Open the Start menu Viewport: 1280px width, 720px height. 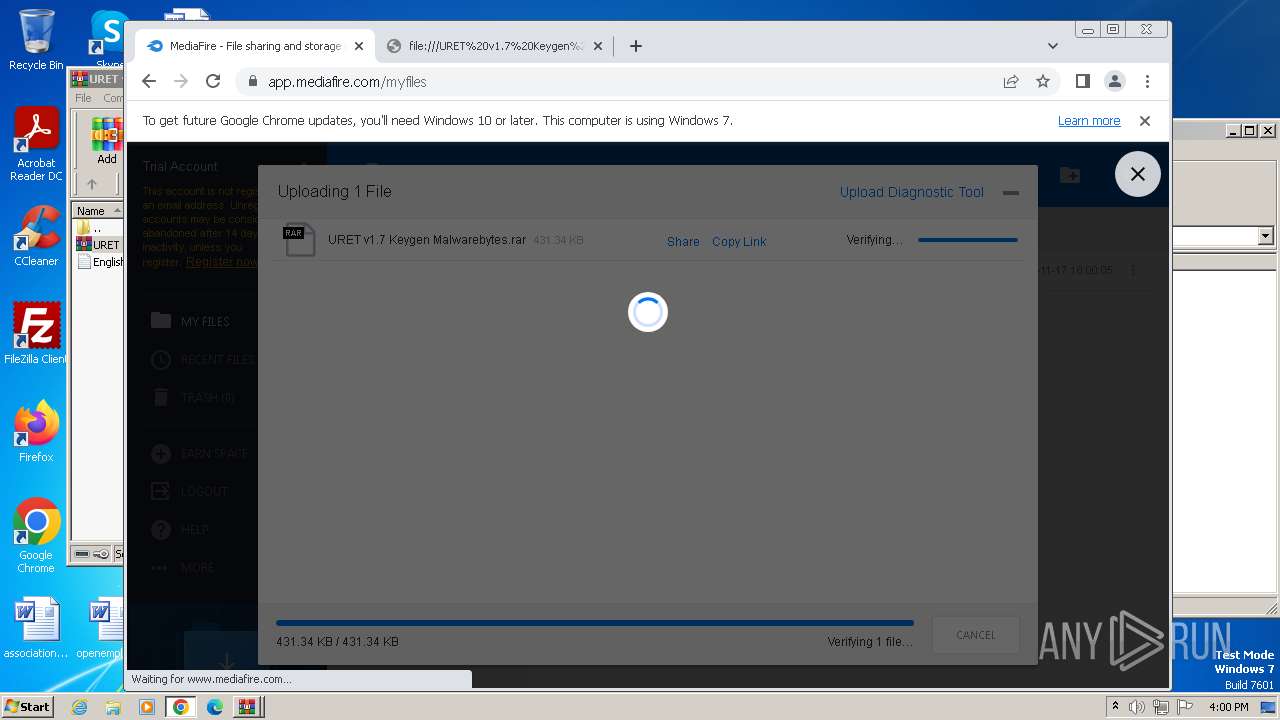[x=27, y=706]
